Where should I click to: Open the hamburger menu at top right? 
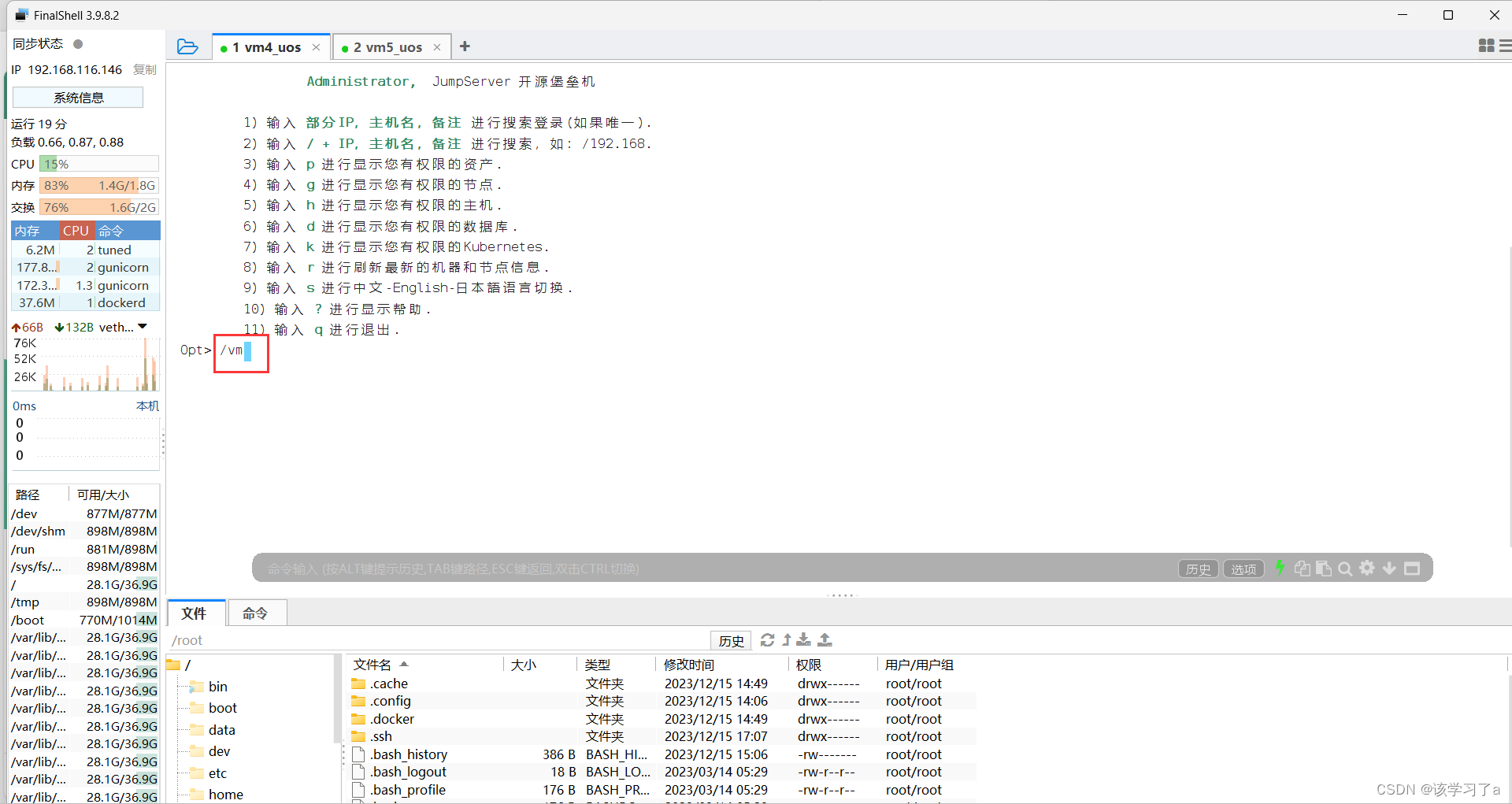point(1506,46)
